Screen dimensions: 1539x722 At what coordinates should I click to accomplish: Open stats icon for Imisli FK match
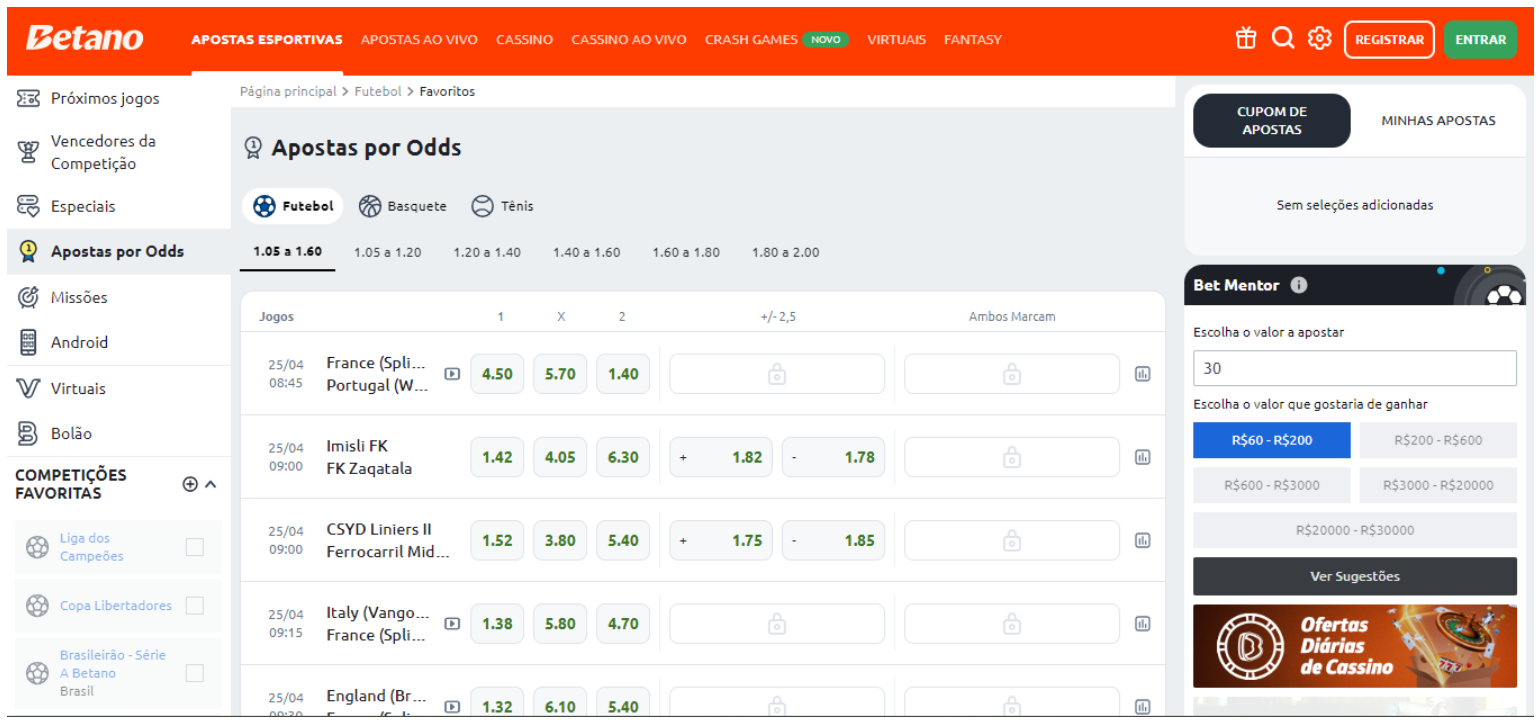coord(1142,457)
